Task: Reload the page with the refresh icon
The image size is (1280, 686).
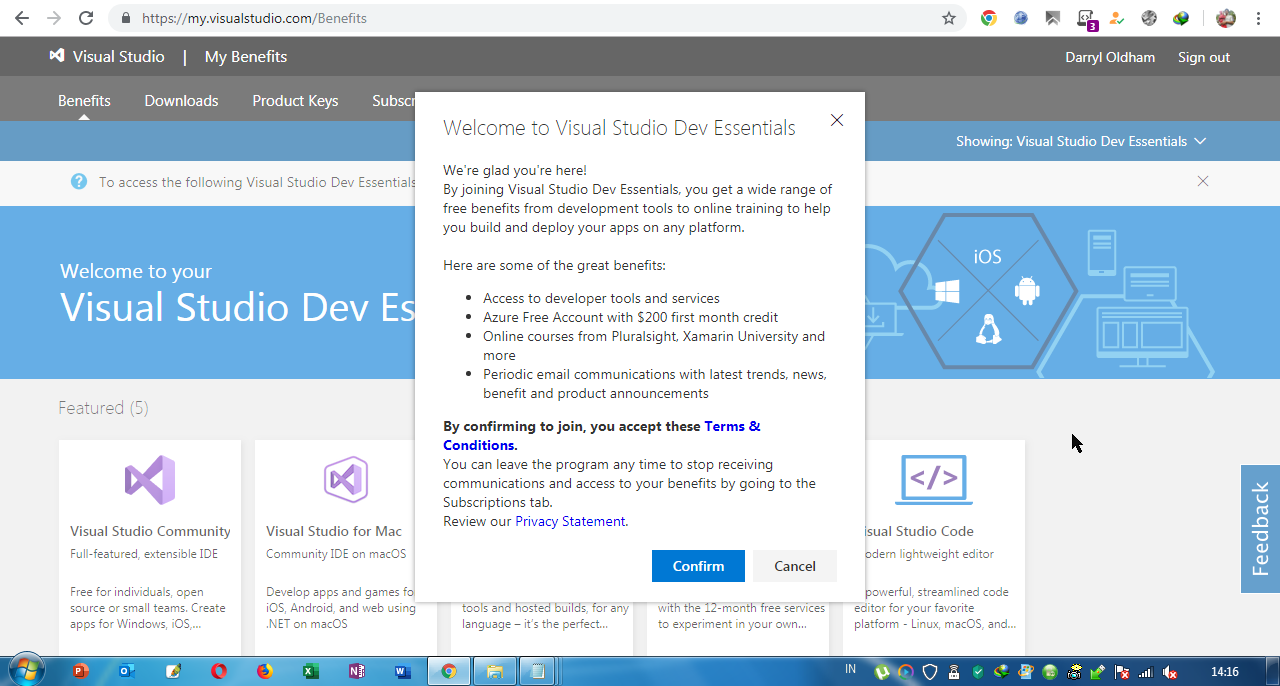Action: pyautogui.click(x=86, y=18)
